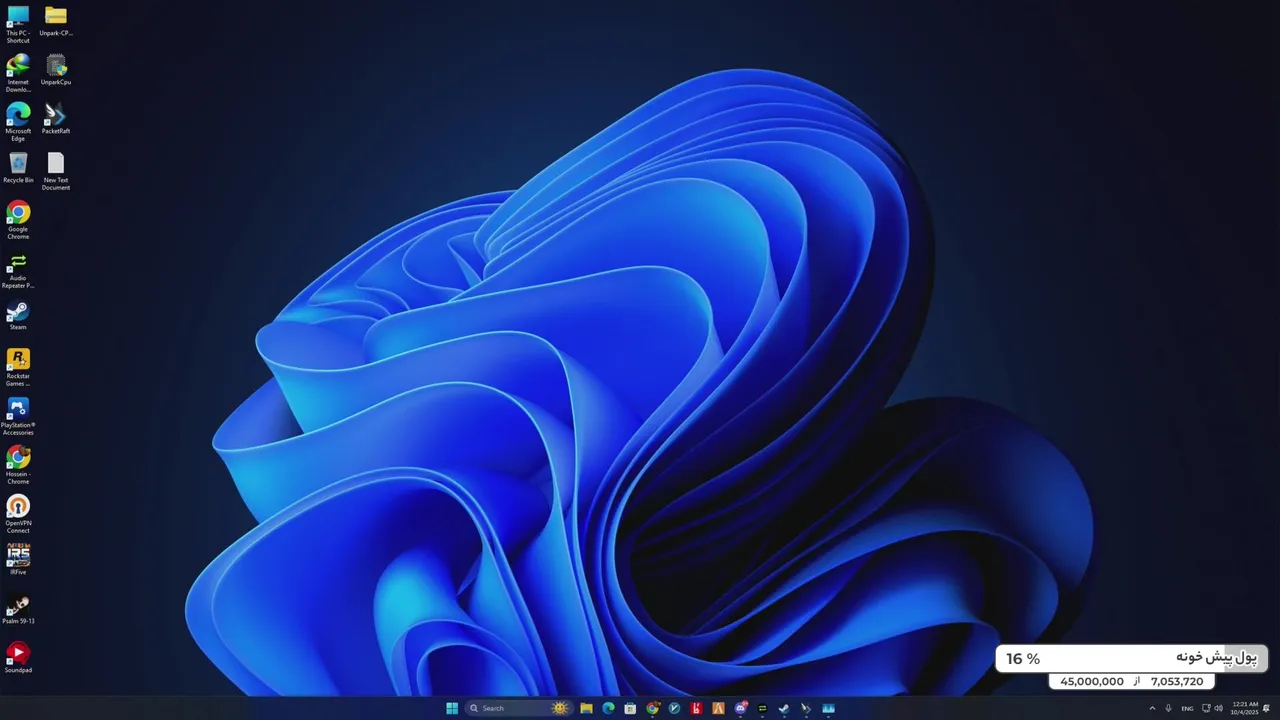Screen dimensions: 1280x720
Task: Select the New Text Document file
Action: [x=56, y=171]
